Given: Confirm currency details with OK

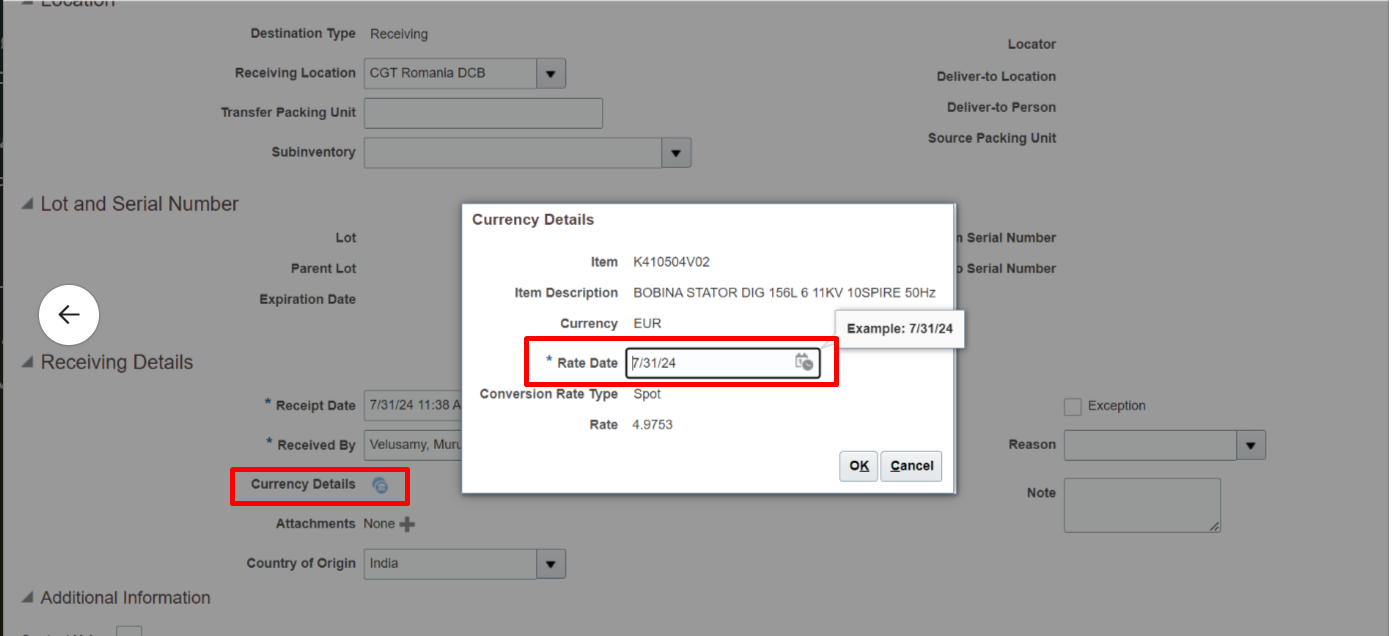Looking at the screenshot, I should tap(857, 465).
